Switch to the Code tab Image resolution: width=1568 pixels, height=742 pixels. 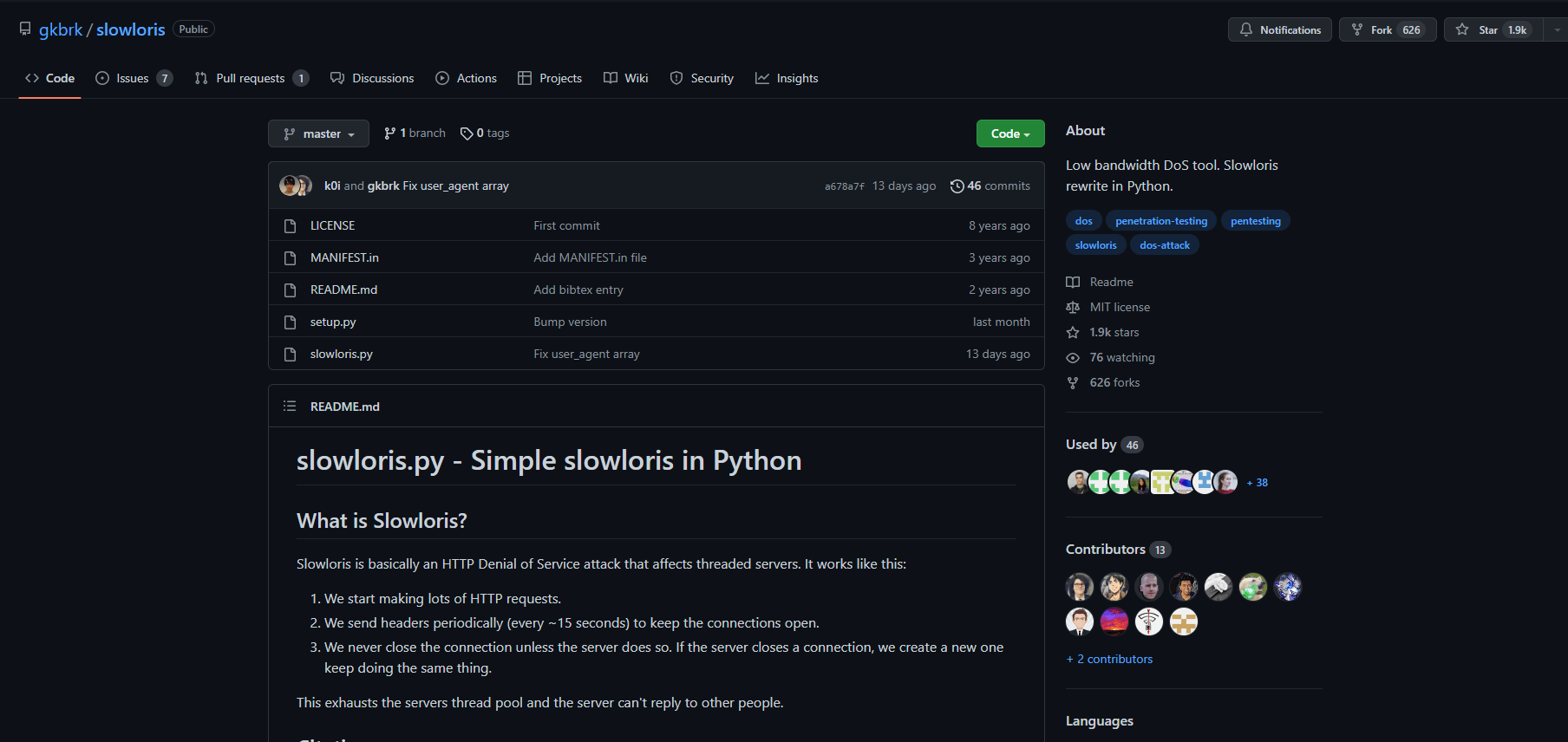(x=50, y=78)
